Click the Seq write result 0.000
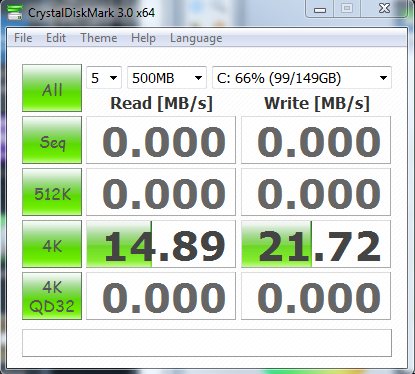 316,140
